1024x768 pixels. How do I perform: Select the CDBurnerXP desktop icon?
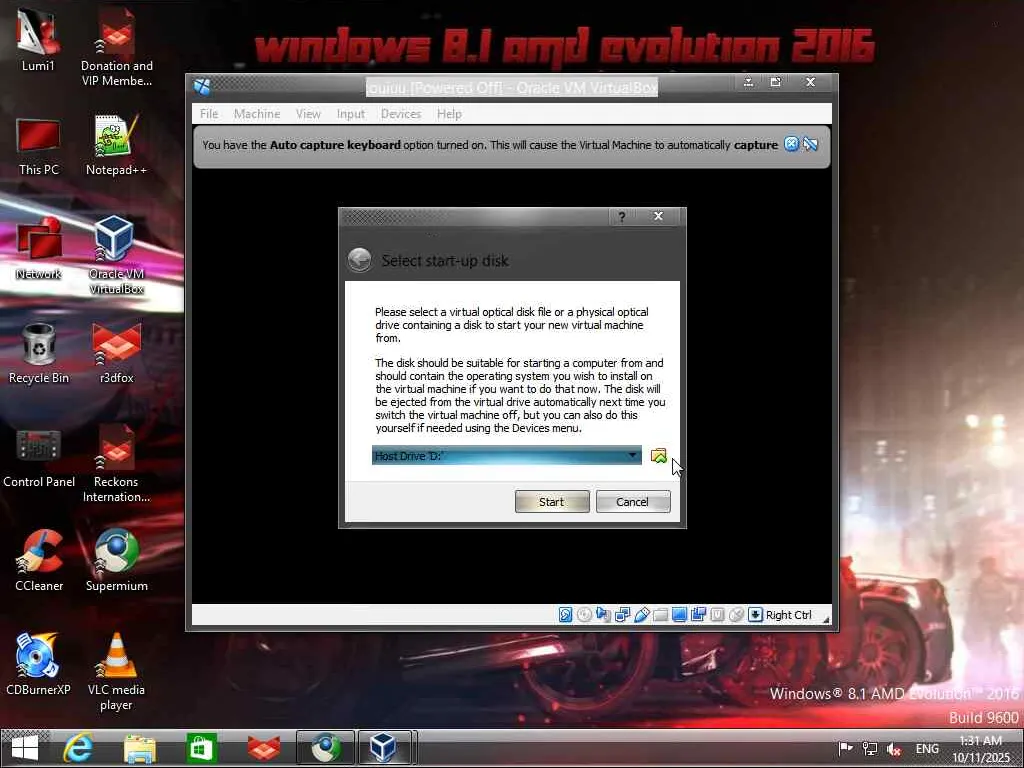point(38,664)
